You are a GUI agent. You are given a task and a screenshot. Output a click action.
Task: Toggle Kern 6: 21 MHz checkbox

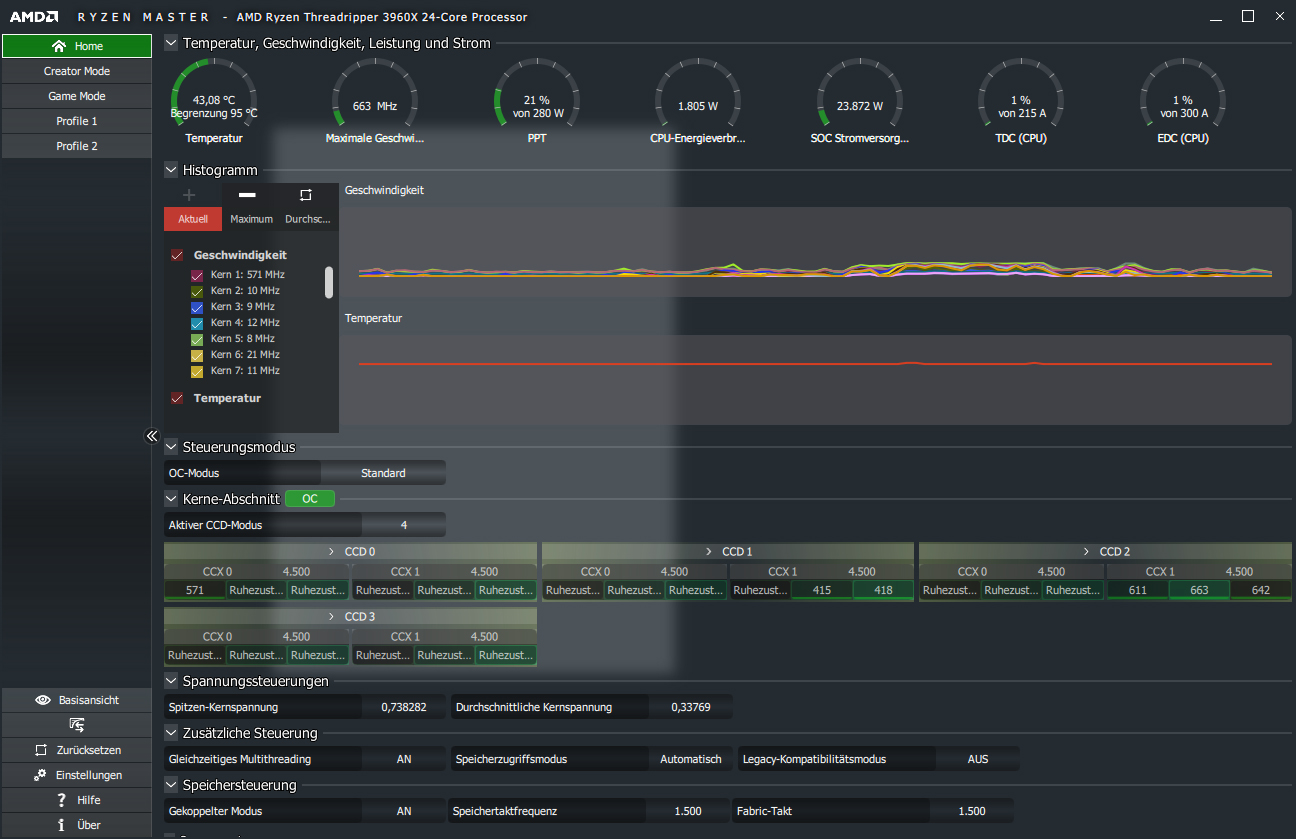coord(197,355)
